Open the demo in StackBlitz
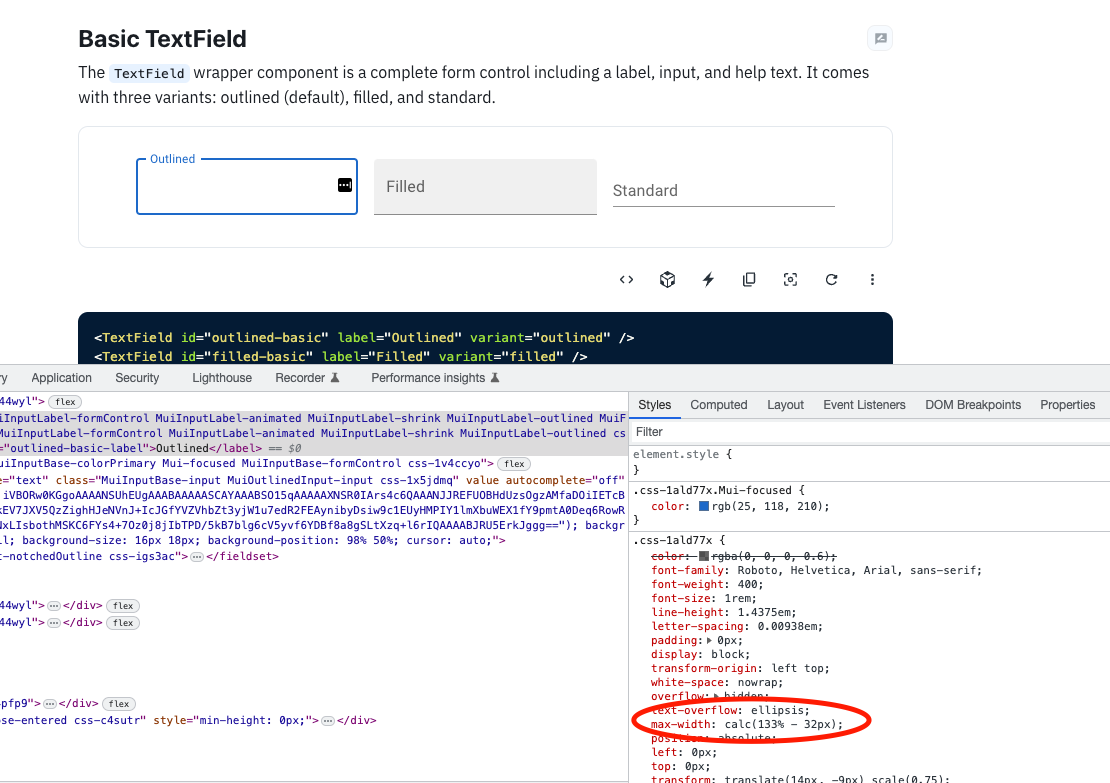The width and height of the screenshot is (1110, 783). 708,279
